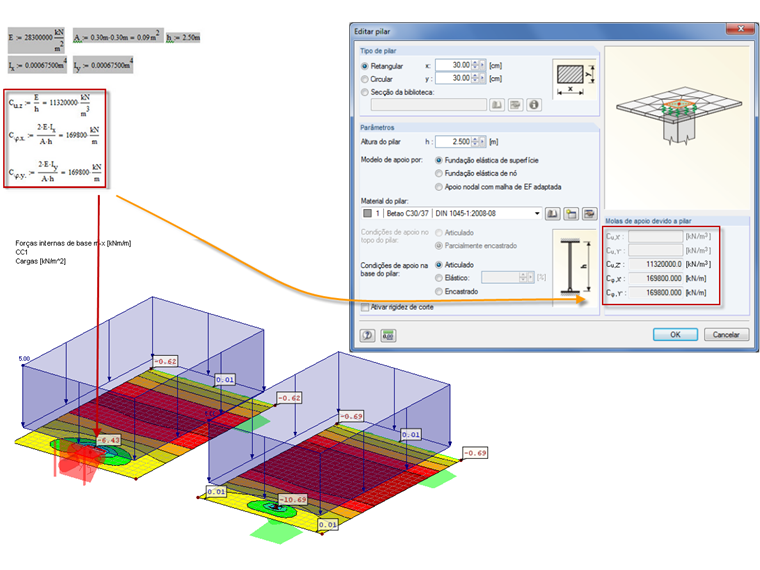Click the -10.69 result label on right slab
Image resolution: width=760 pixels, height=570 pixels.
(293, 499)
